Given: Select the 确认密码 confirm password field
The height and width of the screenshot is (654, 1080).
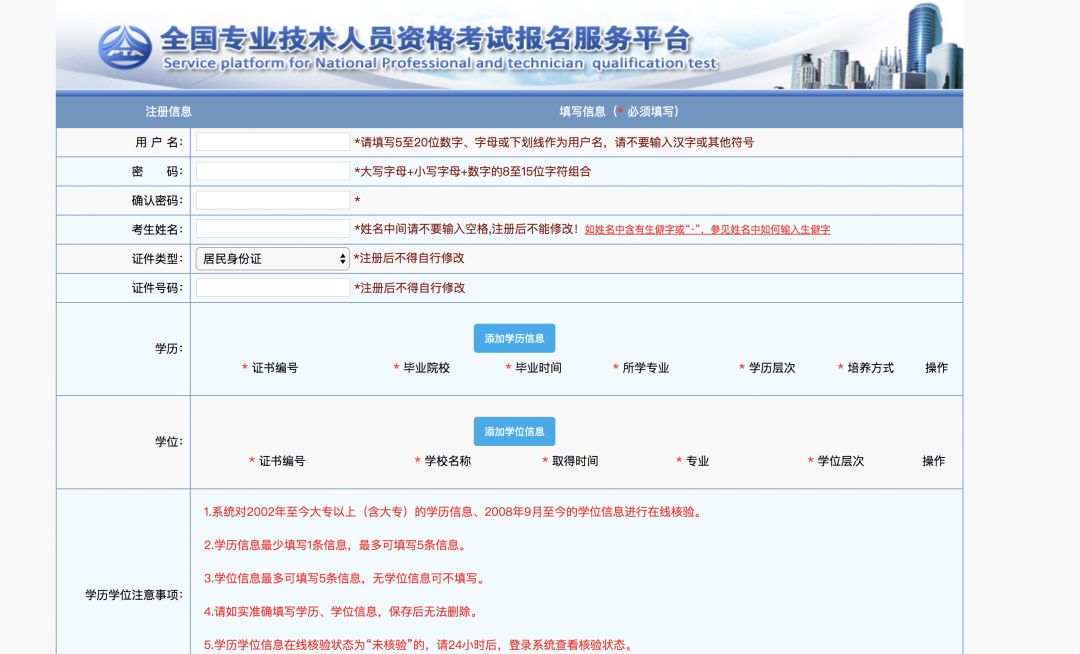Looking at the screenshot, I should pos(272,200).
